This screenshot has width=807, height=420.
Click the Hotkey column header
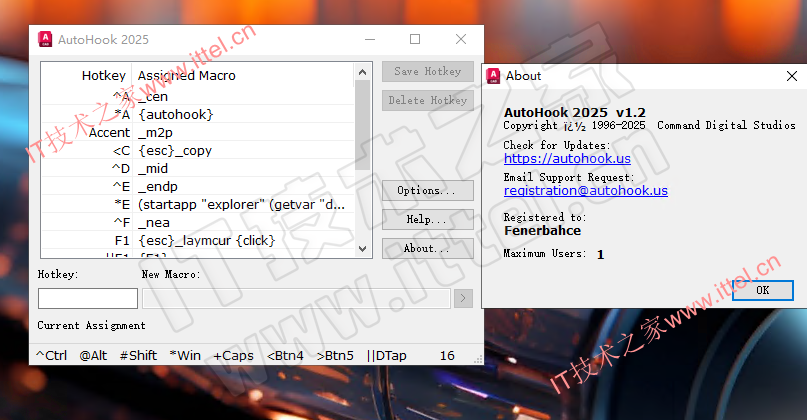[103, 76]
